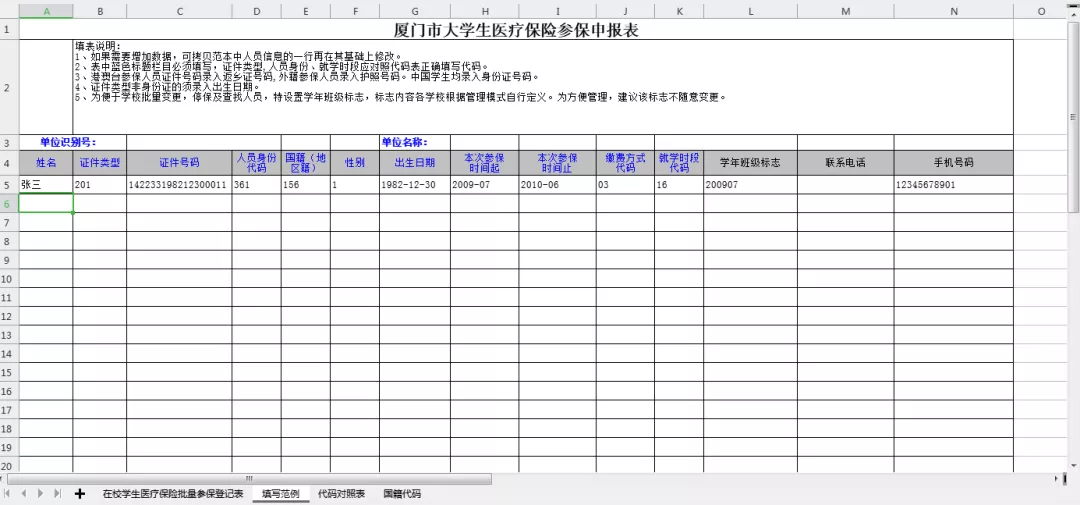This screenshot has width=1080, height=505.
Task: Click the horizontal scrollbar thumb
Action: tap(249, 478)
